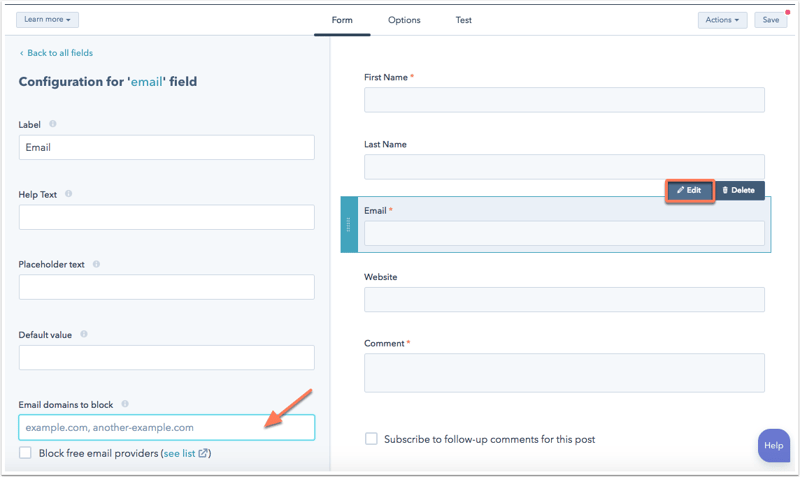Click the Last Name preview field
Image resolution: width=800 pixels, height=477 pixels.
564,167
